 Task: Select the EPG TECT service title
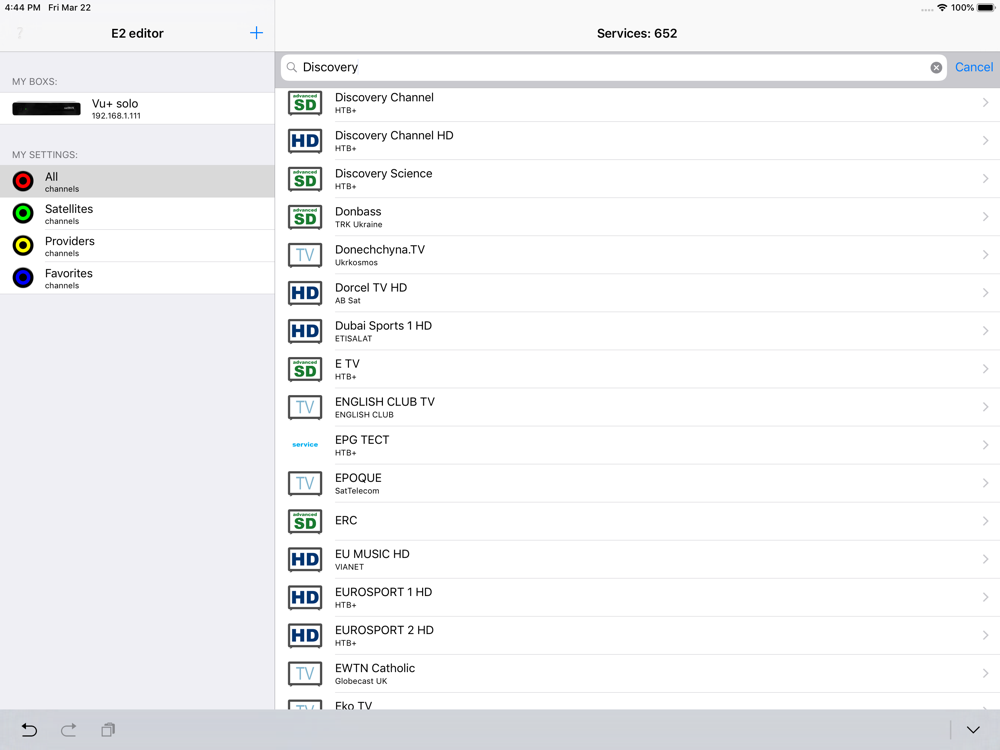tap(362, 440)
